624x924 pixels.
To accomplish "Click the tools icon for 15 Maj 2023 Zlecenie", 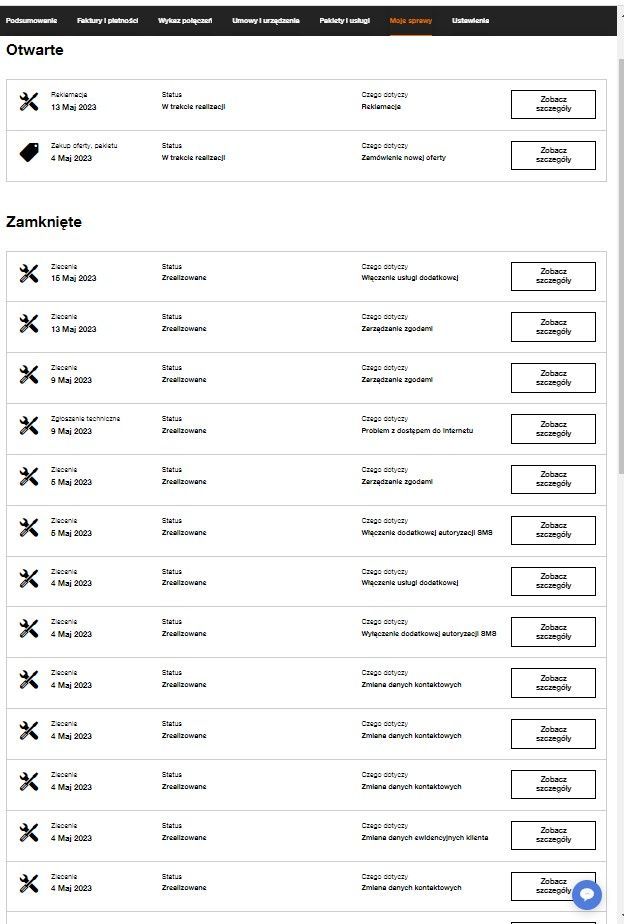I will click(x=29, y=272).
